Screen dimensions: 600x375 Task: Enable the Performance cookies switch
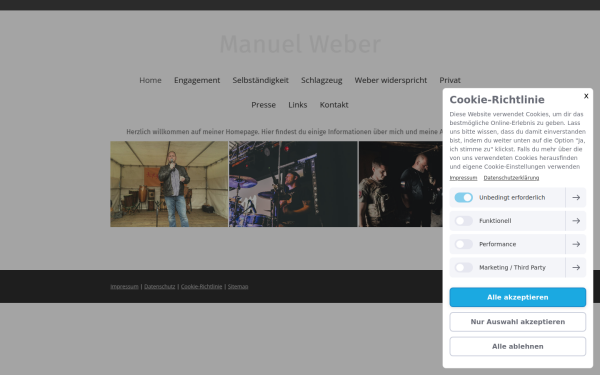(463, 244)
